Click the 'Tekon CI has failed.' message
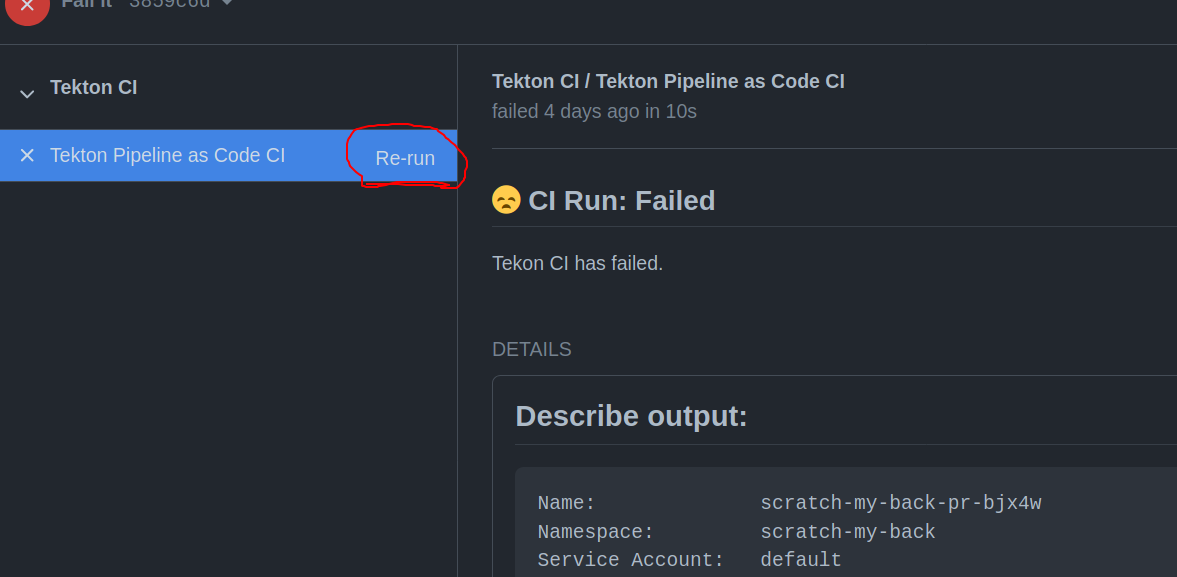 pyautogui.click(x=577, y=263)
